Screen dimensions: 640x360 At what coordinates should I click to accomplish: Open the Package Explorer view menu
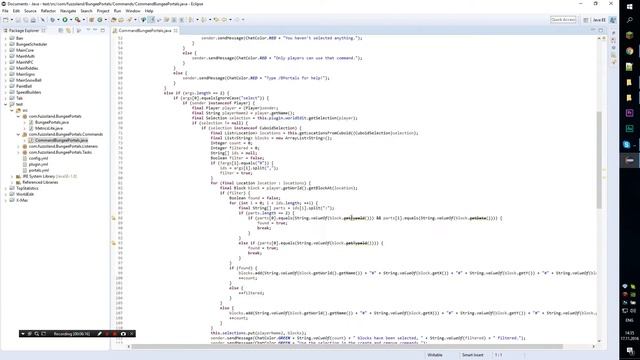coord(88,31)
